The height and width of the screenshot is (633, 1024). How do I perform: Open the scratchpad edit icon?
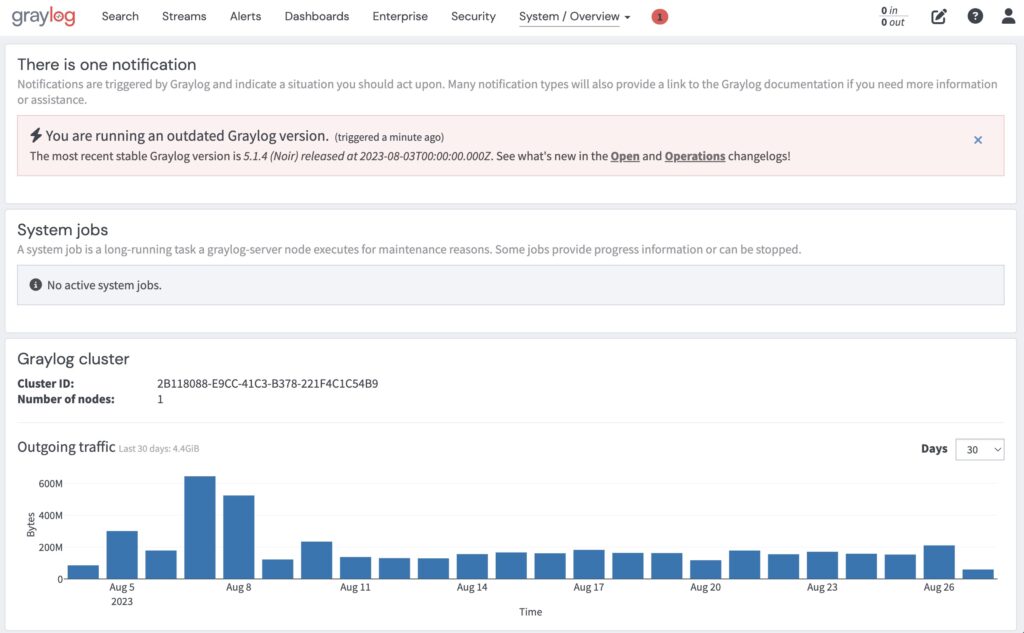pyautogui.click(x=938, y=16)
